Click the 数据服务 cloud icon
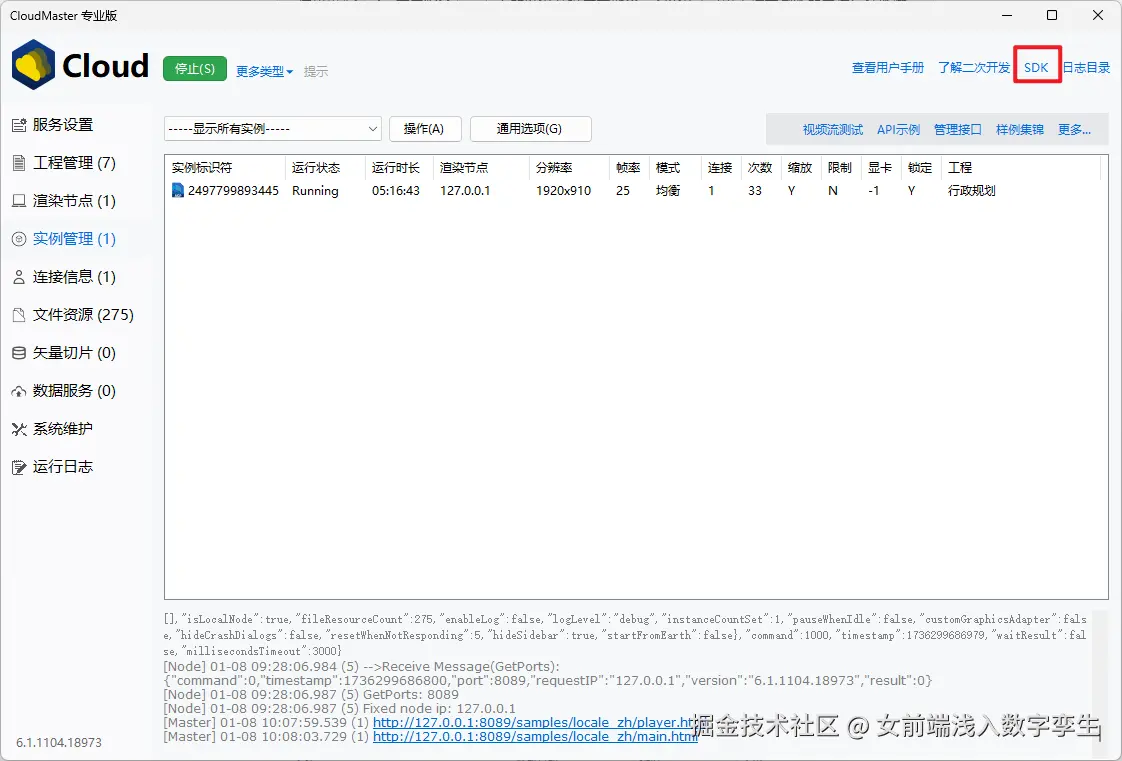 tap(19, 391)
